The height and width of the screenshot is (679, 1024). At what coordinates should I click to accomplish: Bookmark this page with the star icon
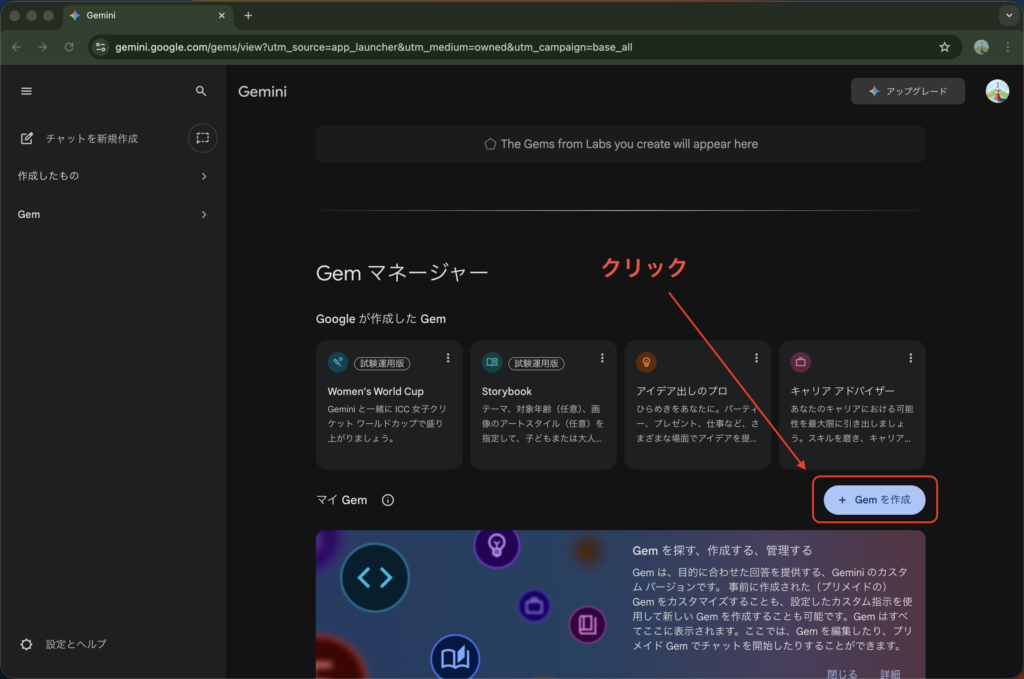tap(944, 47)
